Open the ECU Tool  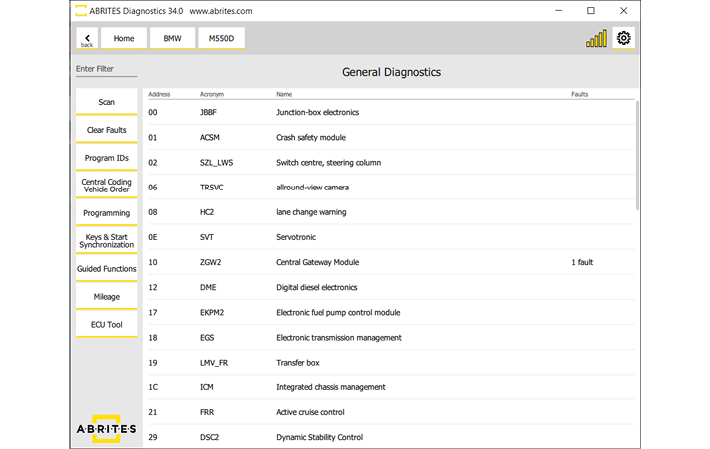(106, 325)
